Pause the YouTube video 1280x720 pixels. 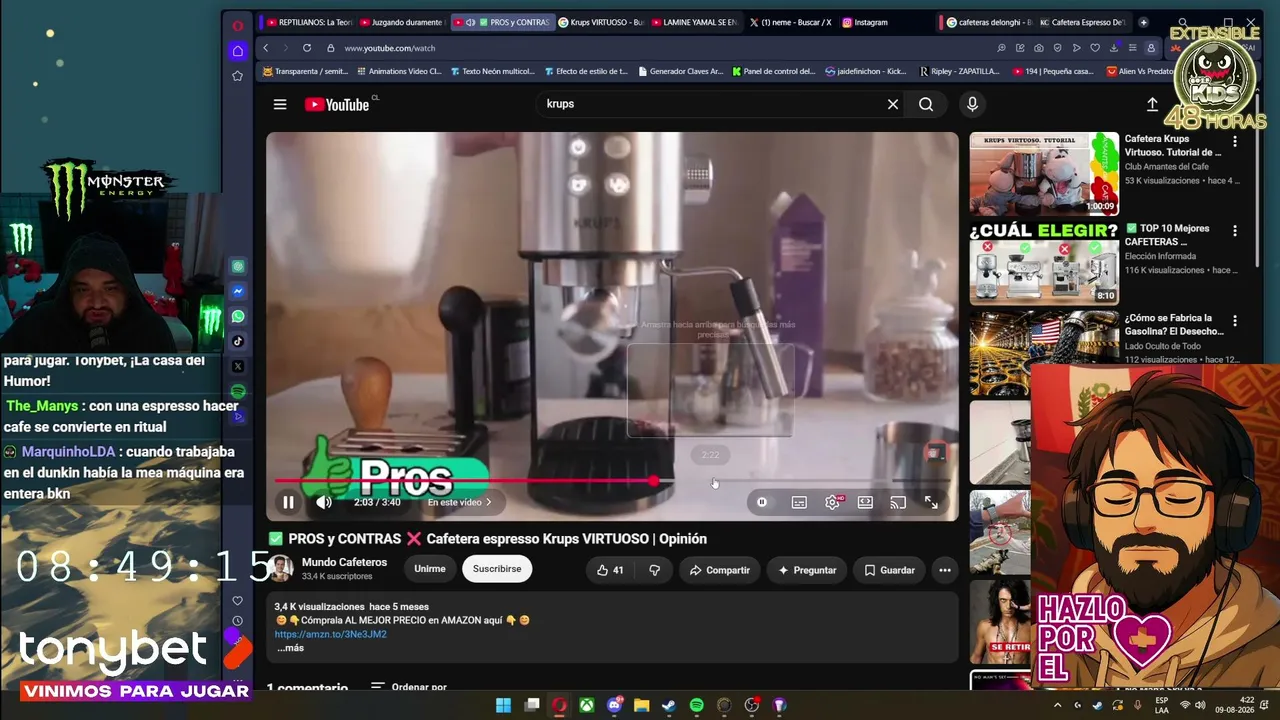point(288,502)
